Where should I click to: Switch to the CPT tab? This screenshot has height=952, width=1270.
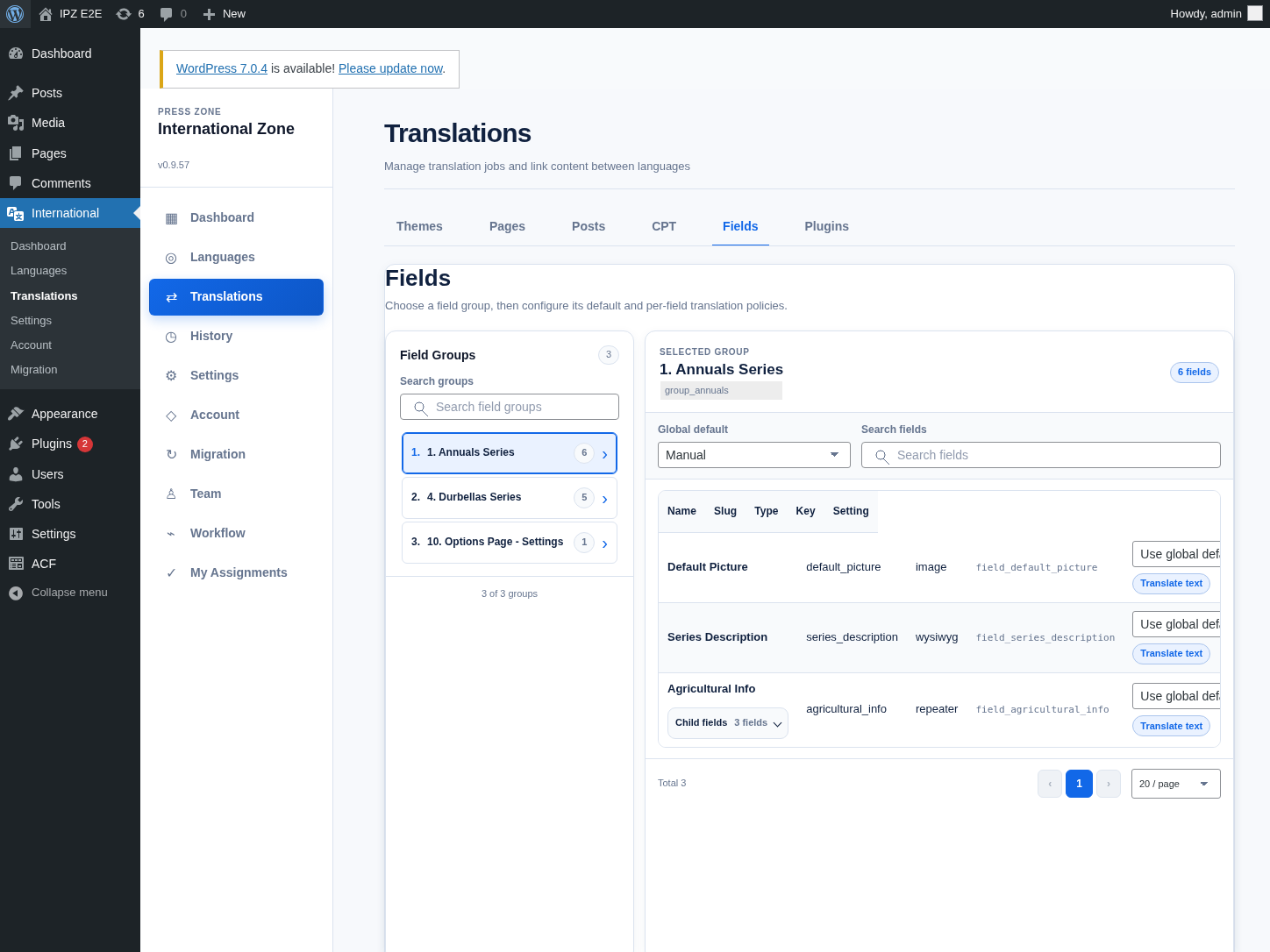click(x=664, y=226)
